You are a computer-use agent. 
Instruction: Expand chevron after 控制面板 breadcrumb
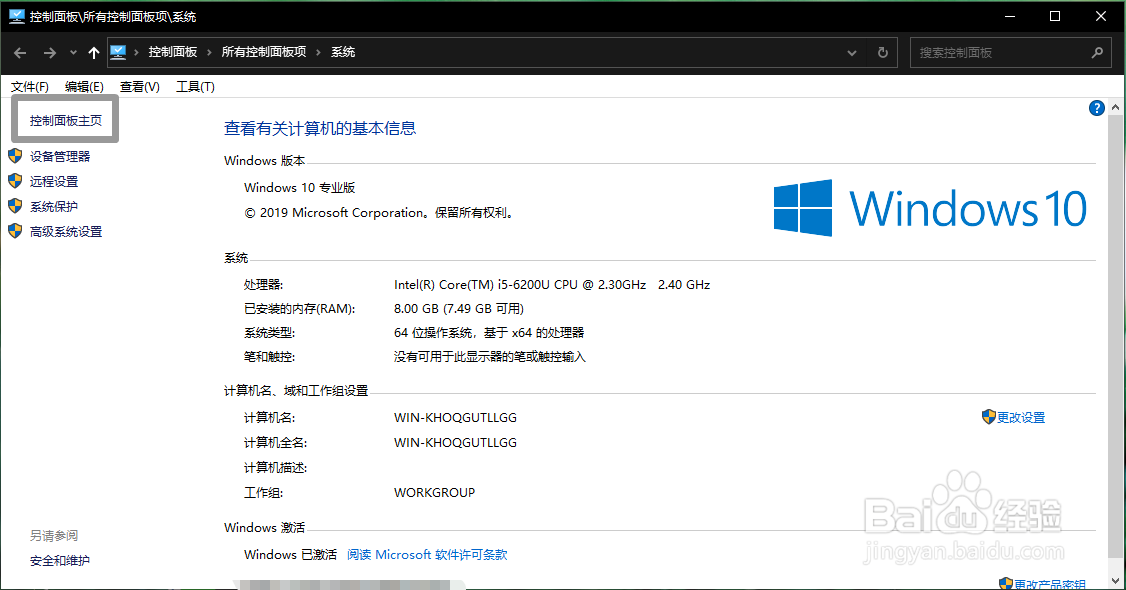(209, 52)
